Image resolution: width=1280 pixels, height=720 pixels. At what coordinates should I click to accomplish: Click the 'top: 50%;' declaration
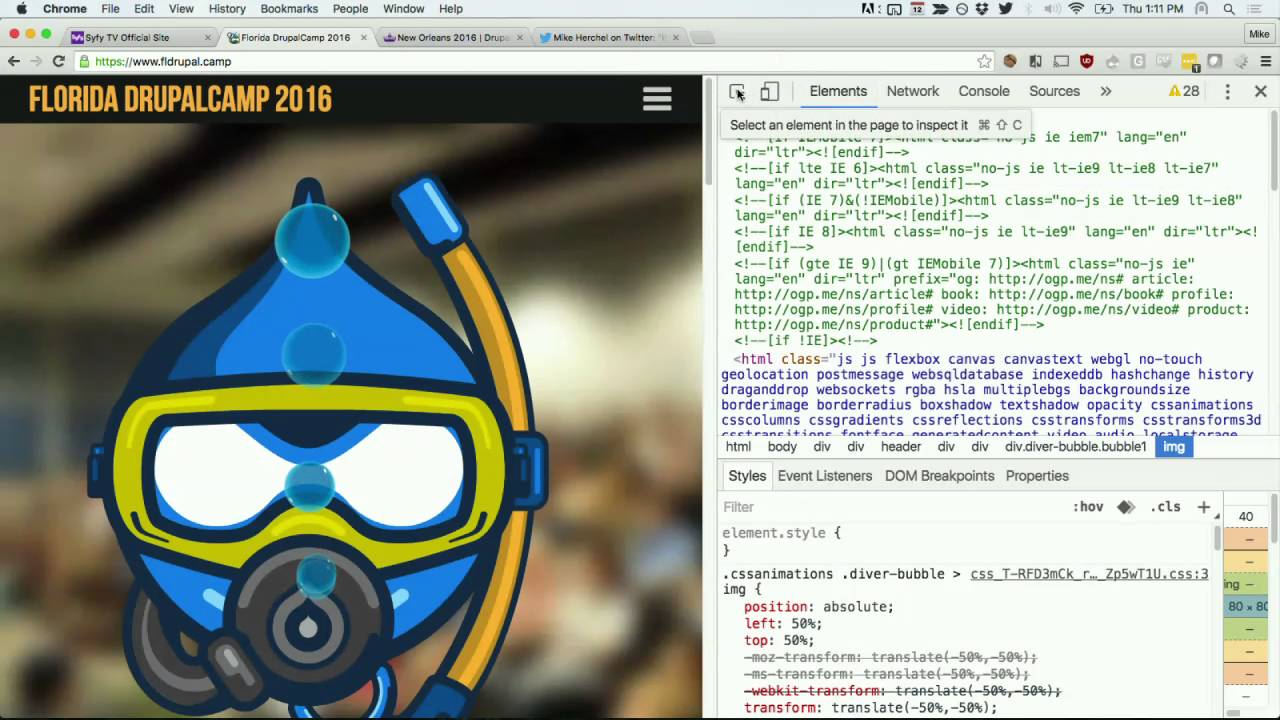(x=779, y=640)
